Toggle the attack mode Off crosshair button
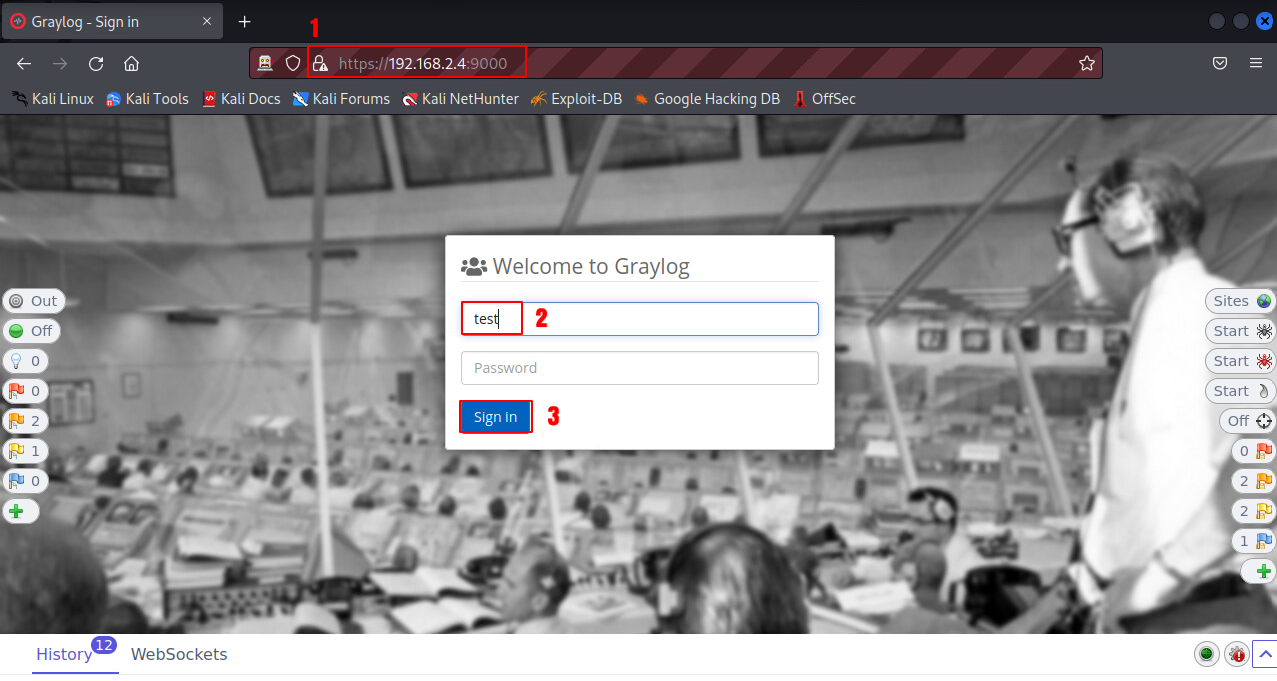This screenshot has height=681, width=1277. 1248,421
